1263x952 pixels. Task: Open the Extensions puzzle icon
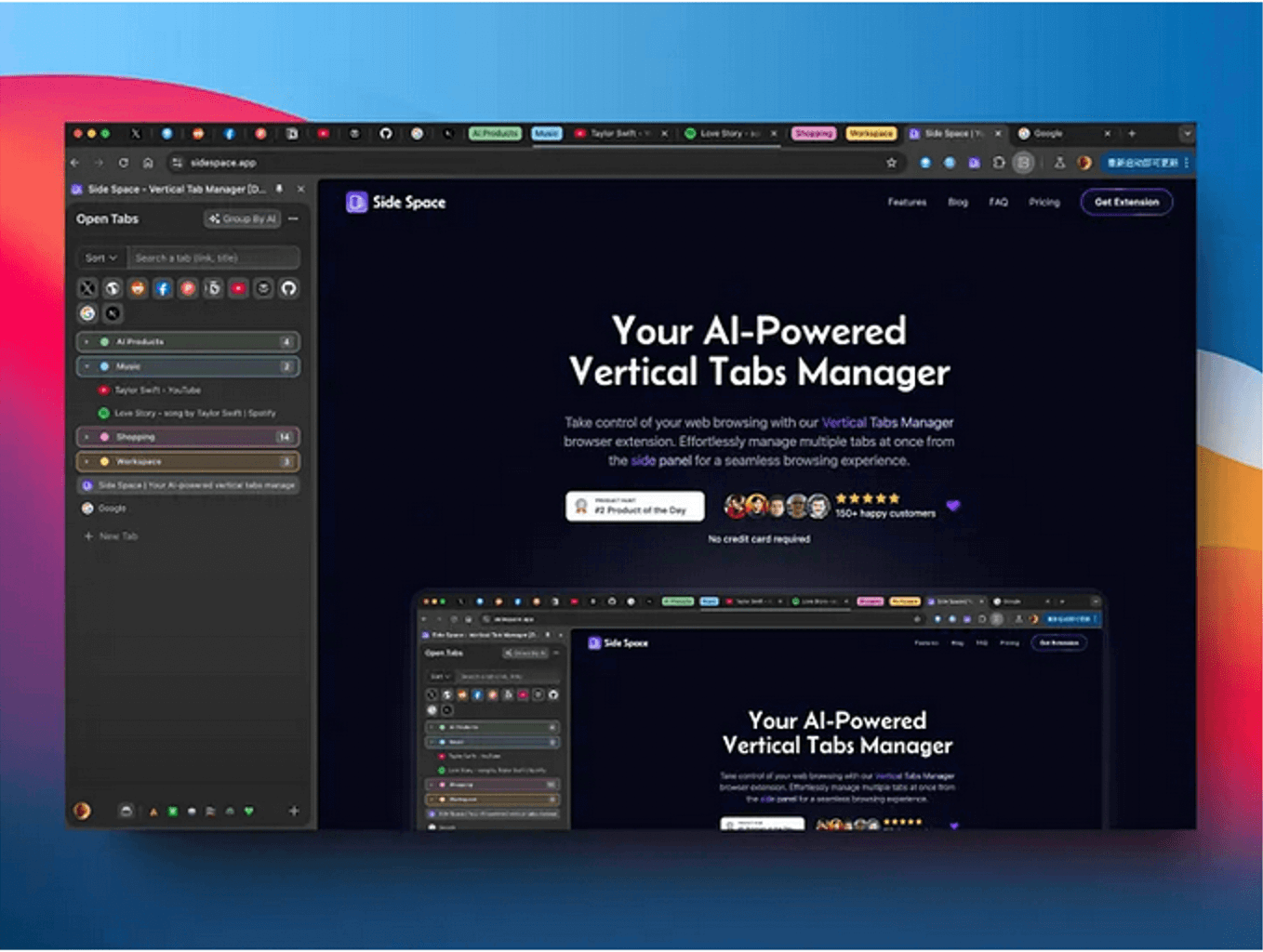pos(999,163)
